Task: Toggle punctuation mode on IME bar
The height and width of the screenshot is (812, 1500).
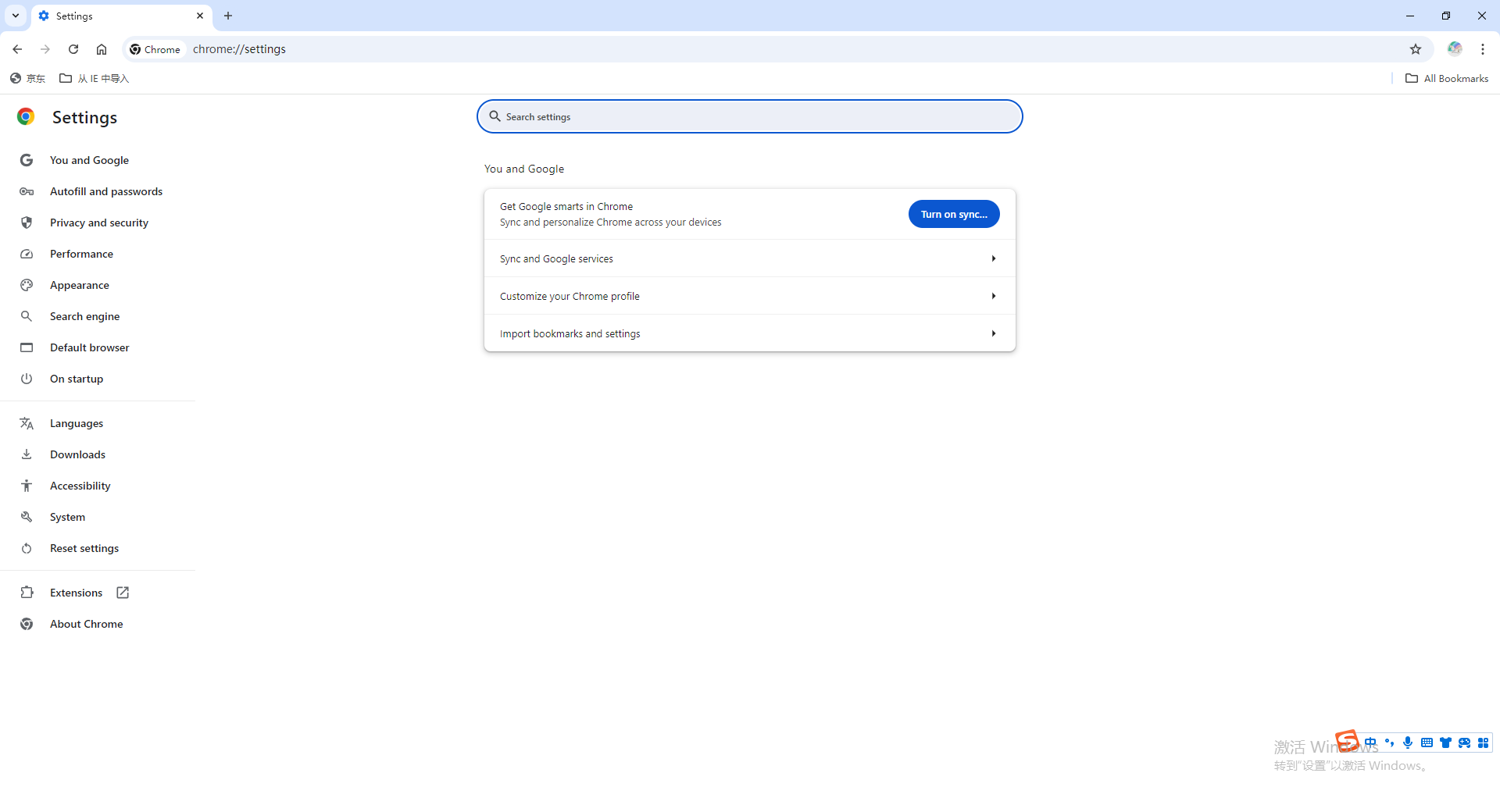Action: tap(1389, 743)
